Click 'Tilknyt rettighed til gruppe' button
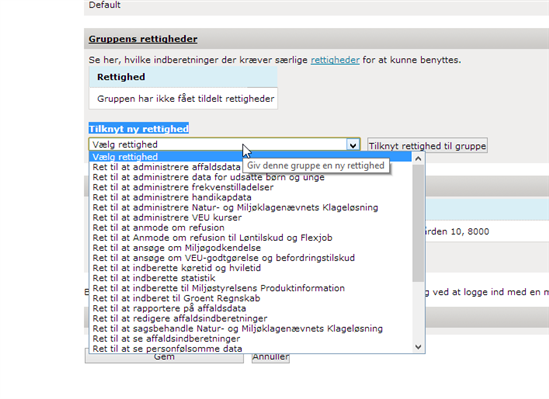The width and height of the screenshot is (549, 399). coord(427,146)
